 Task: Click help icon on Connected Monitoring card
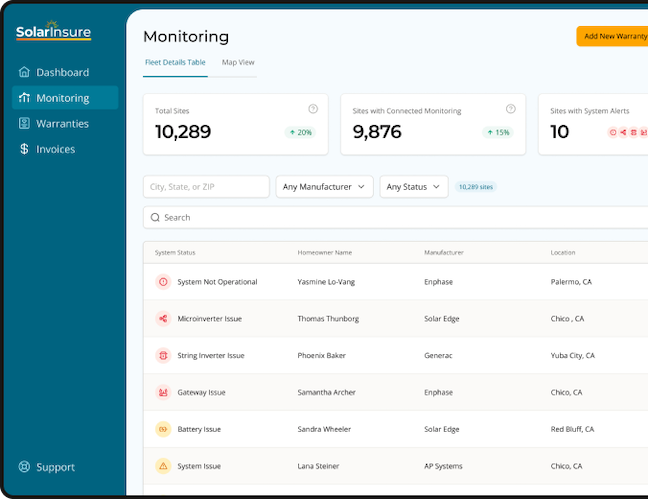pyautogui.click(x=511, y=109)
